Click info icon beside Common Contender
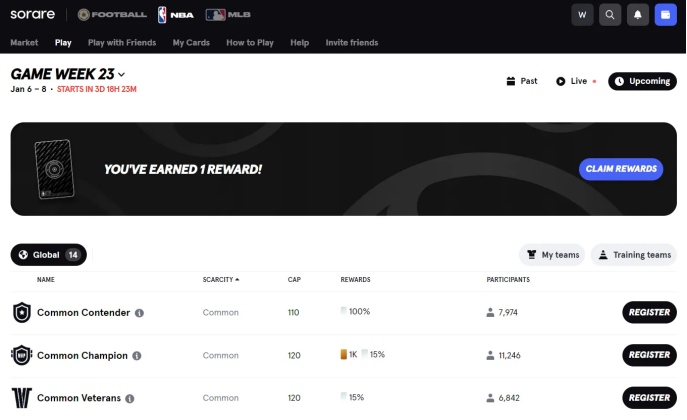 [x=139, y=313]
